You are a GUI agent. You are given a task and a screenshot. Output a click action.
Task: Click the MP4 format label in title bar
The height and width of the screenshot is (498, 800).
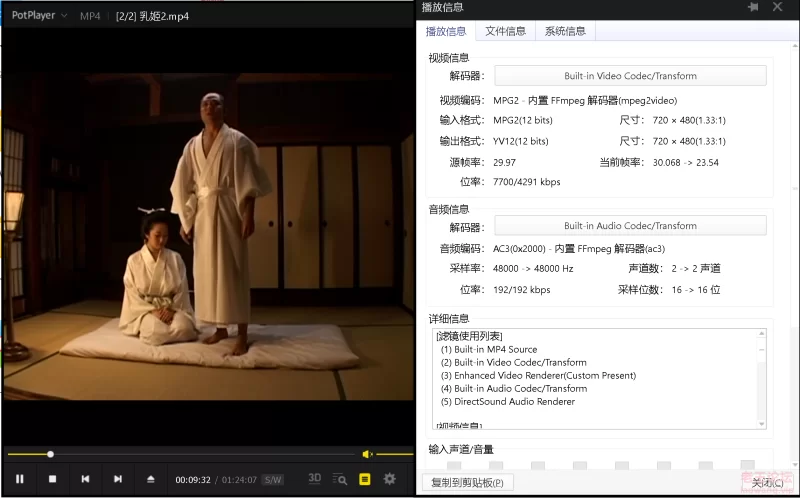(x=90, y=16)
